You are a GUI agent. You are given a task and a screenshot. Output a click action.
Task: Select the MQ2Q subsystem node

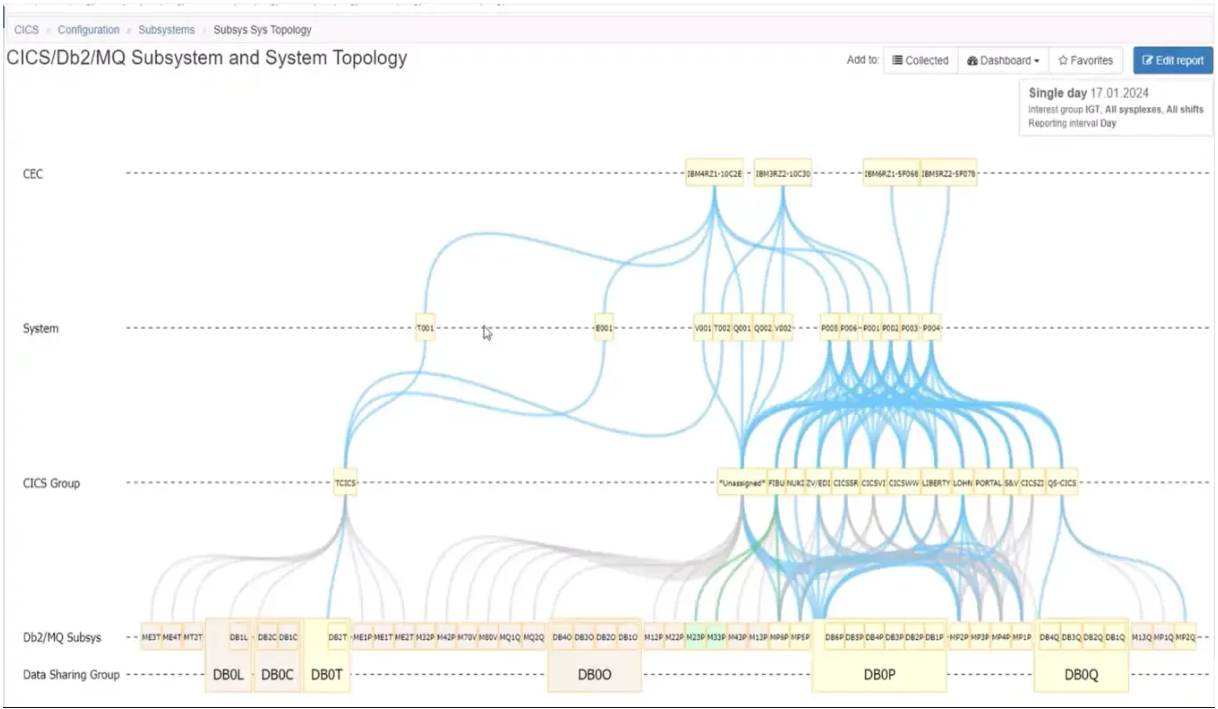(x=533, y=637)
